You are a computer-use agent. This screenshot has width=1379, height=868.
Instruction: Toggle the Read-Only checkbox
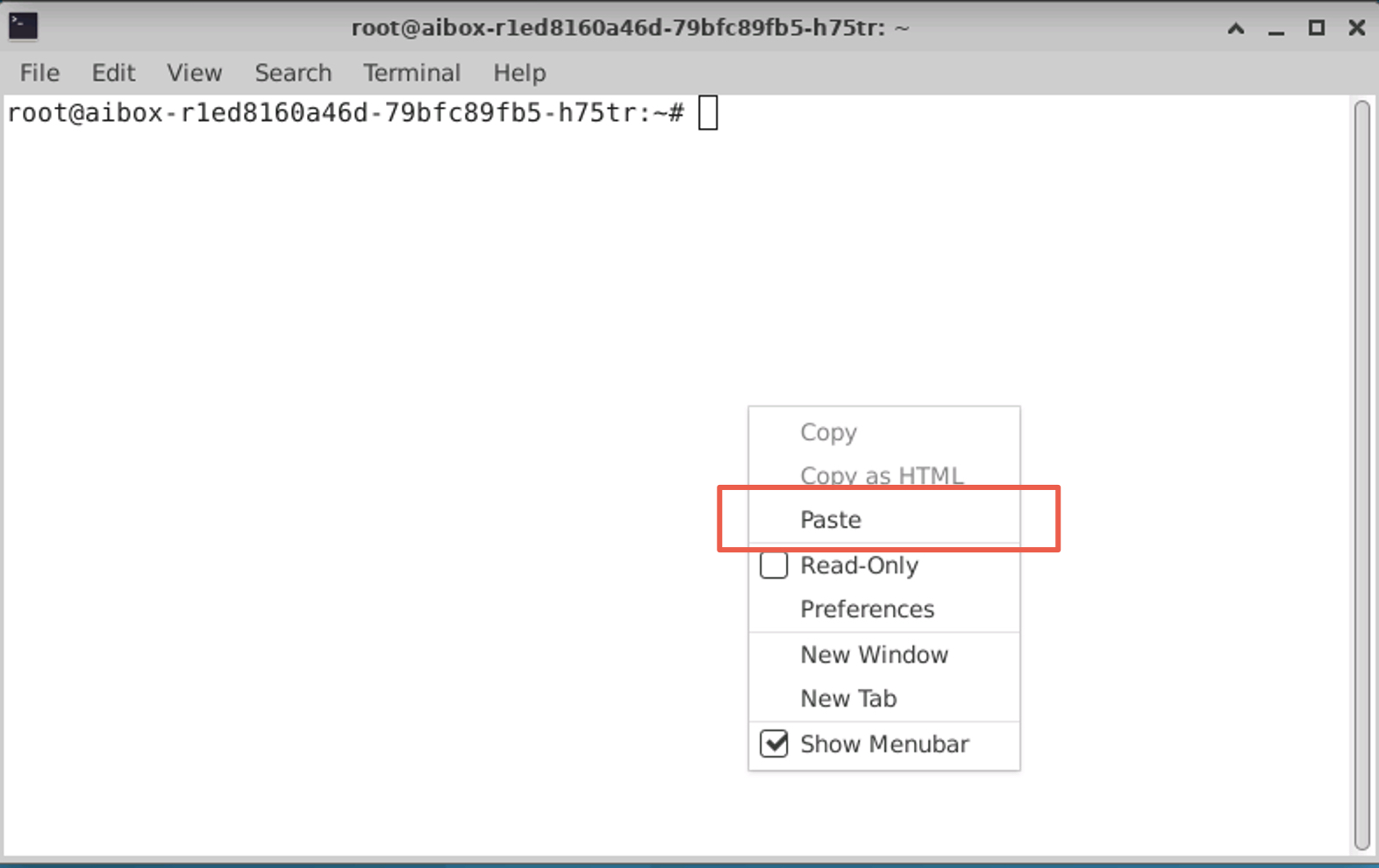point(774,566)
